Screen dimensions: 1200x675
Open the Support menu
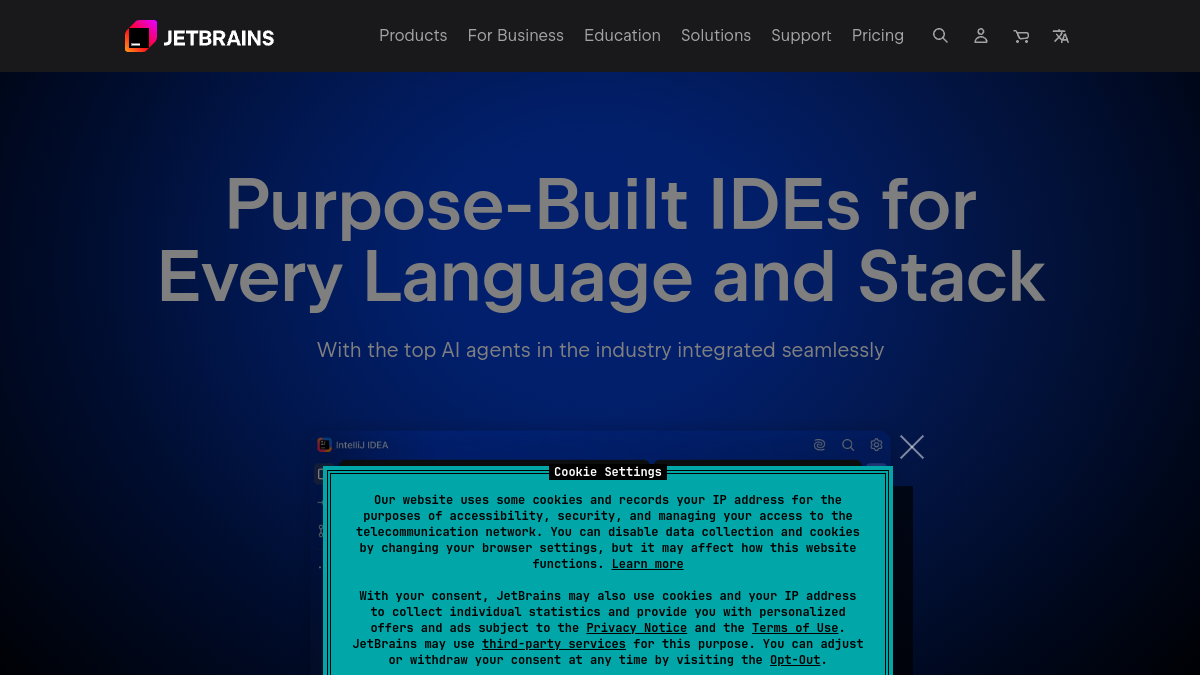tap(801, 36)
